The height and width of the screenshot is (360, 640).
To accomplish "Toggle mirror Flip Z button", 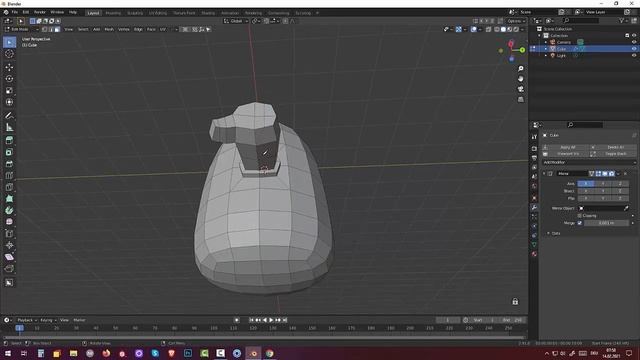I will click(x=620, y=198).
